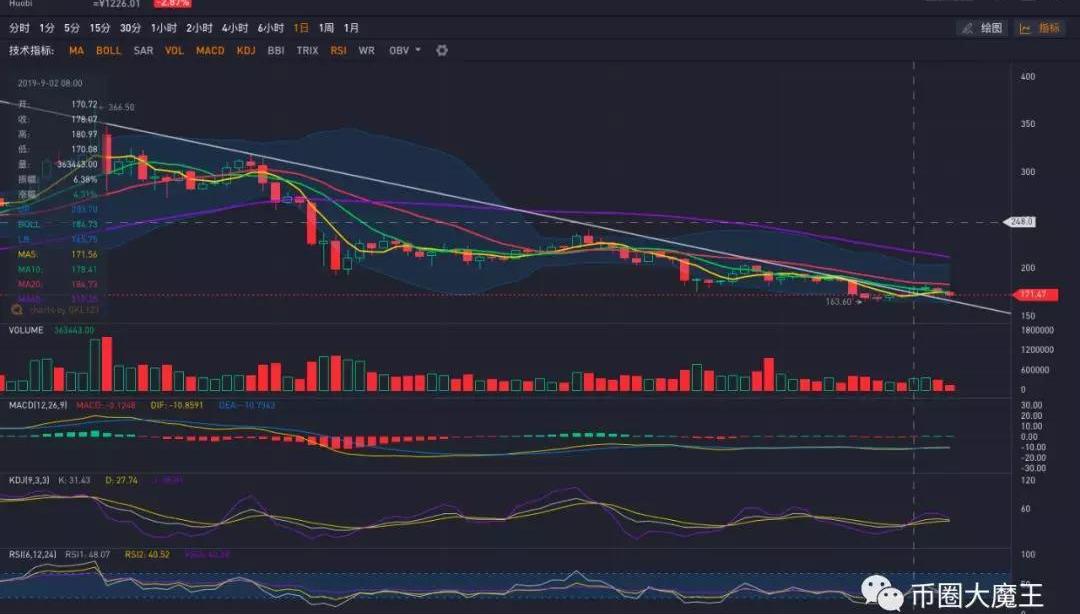Select the 4小时 interval tab
The width and height of the screenshot is (1080, 614).
pyautogui.click(x=235, y=28)
